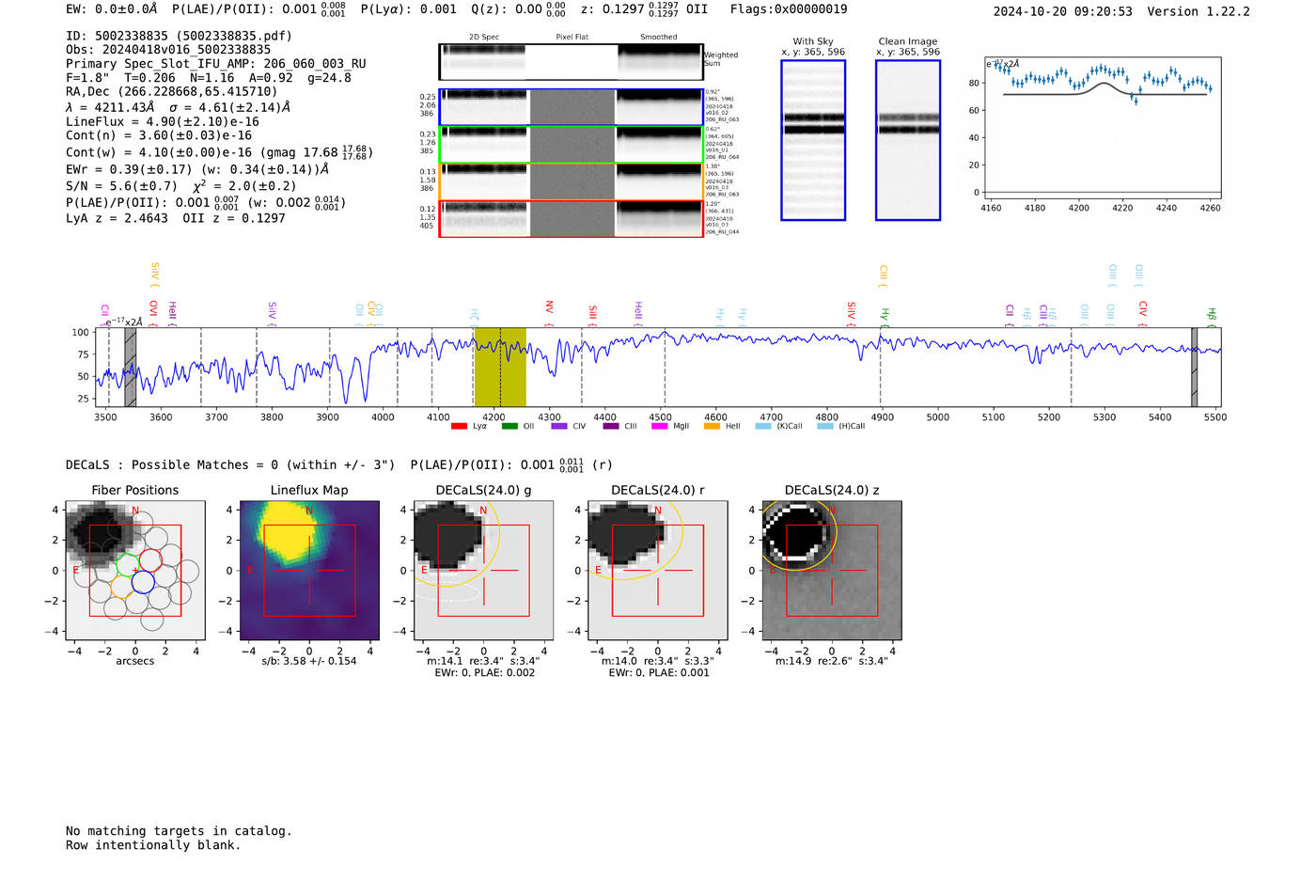Click the 2D Spec column header
Image resolution: width=1316 pixels, height=896 pixels.
[x=484, y=38]
